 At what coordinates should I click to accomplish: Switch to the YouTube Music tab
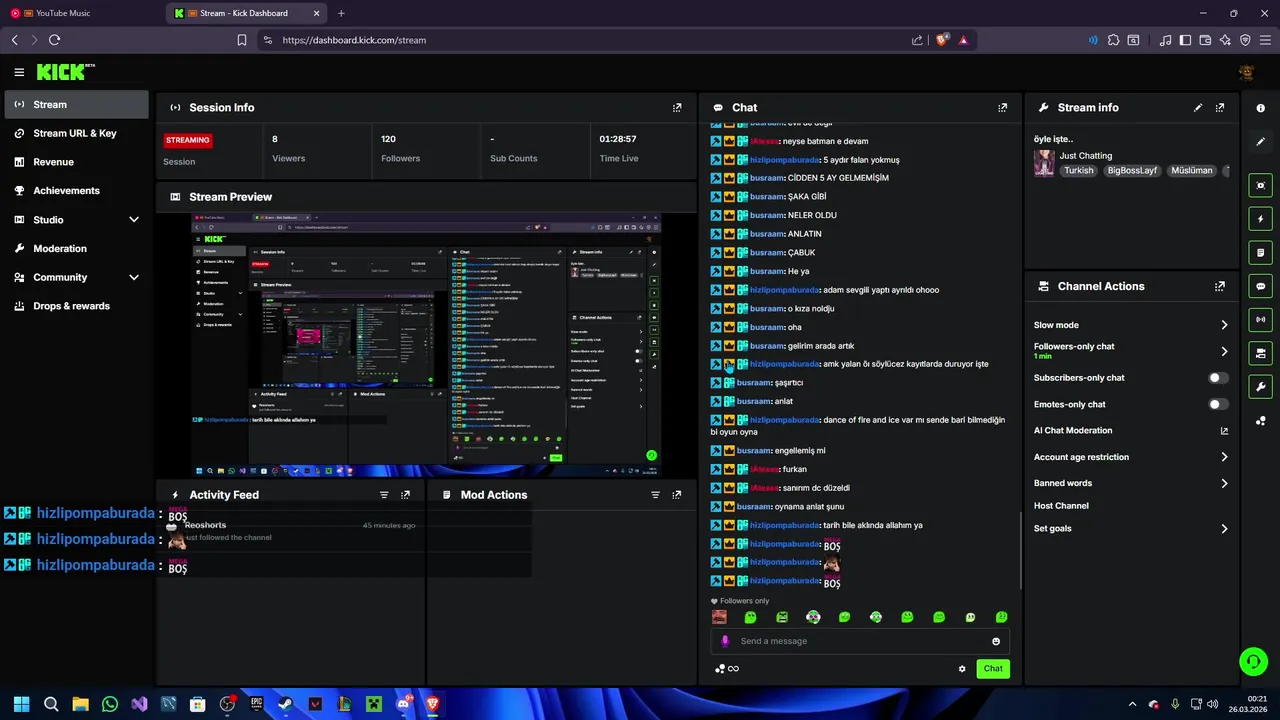tap(80, 13)
